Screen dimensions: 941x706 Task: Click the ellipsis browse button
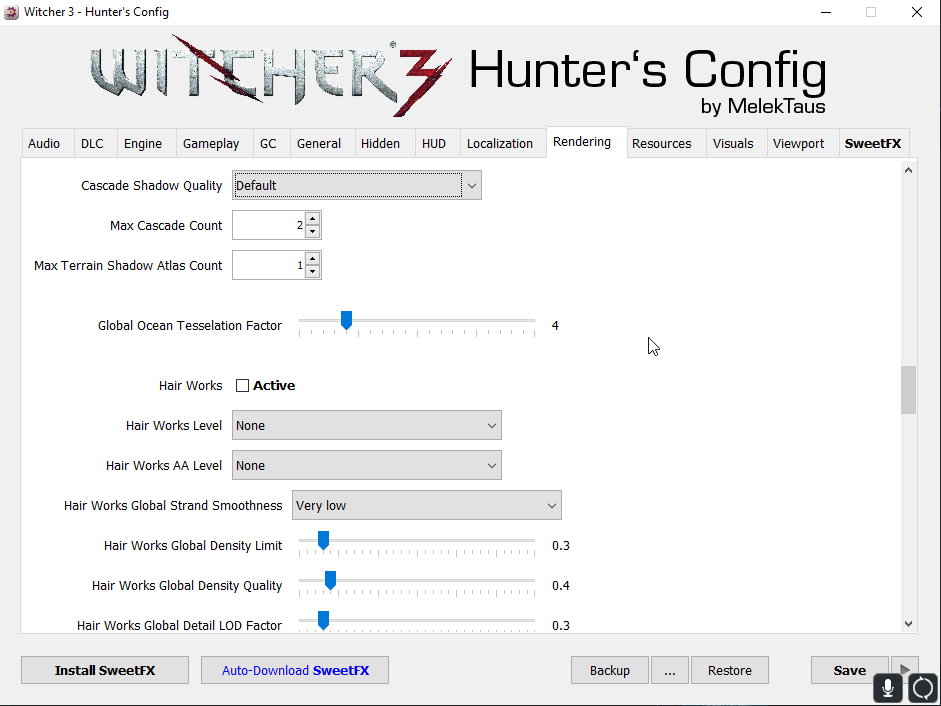(670, 671)
